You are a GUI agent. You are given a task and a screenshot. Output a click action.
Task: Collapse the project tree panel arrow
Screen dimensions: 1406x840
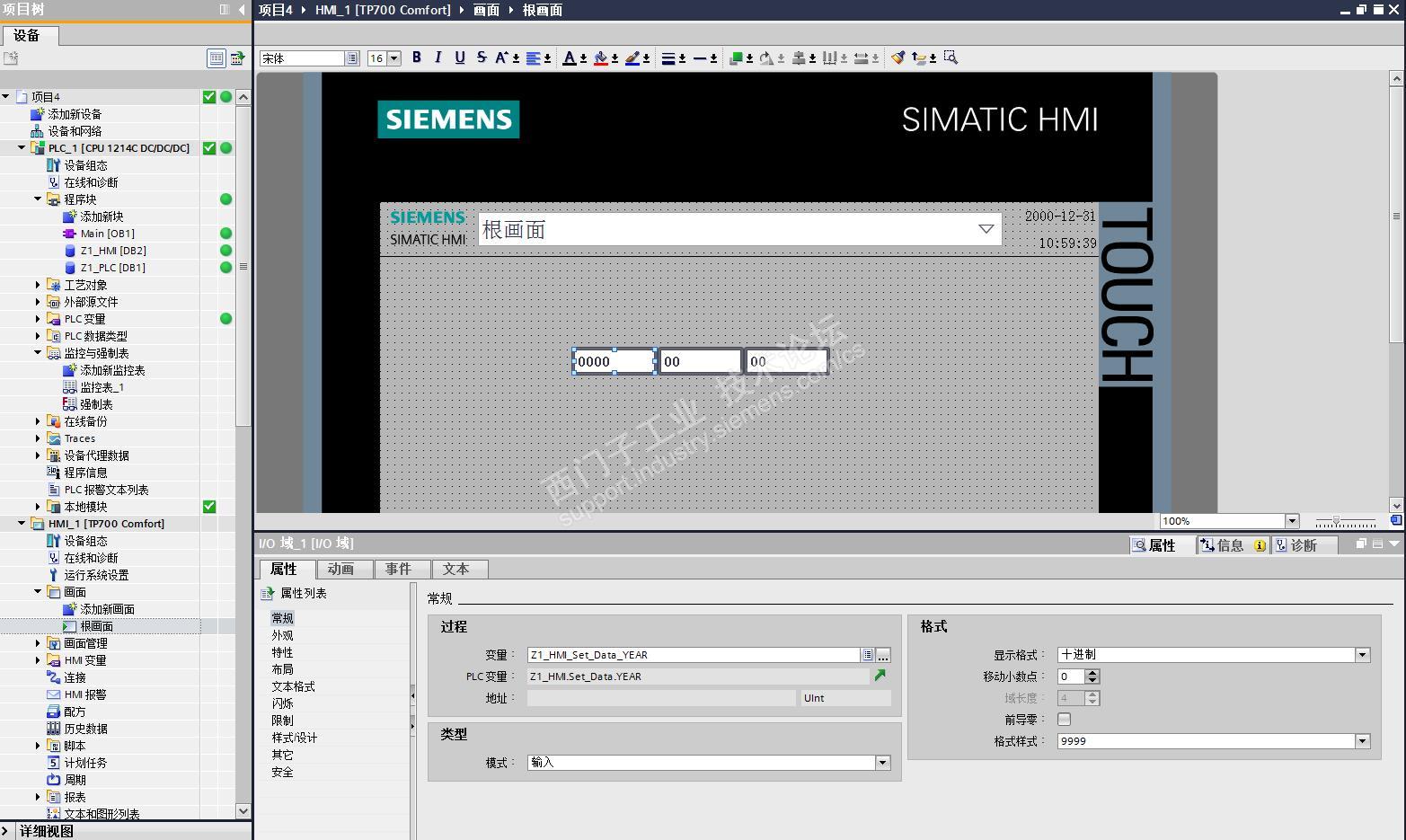(242, 10)
